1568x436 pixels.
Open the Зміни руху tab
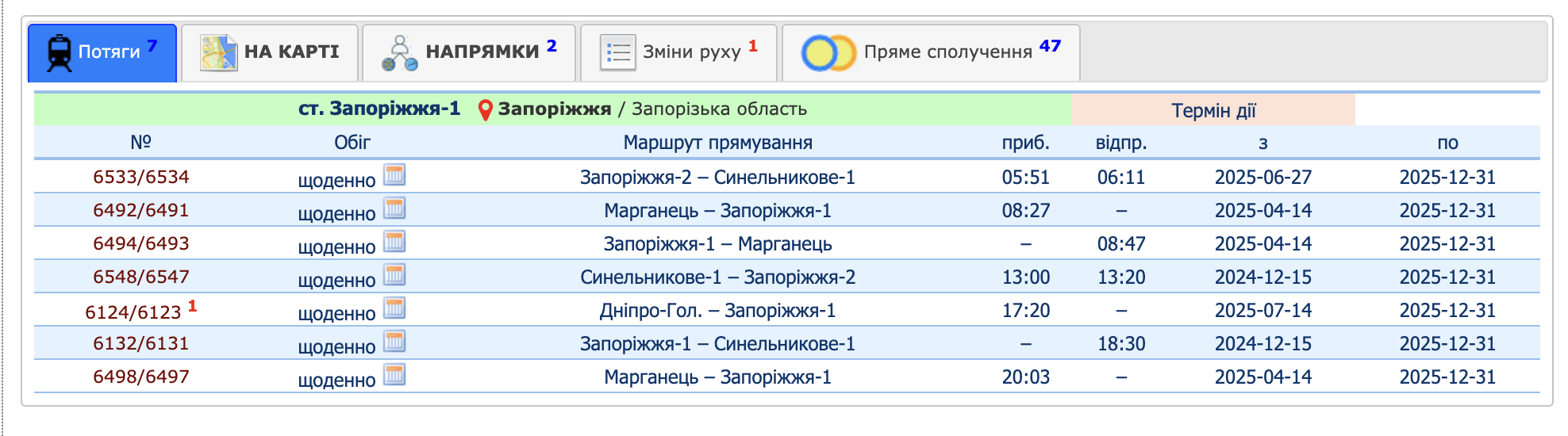pyautogui.click(x=678, y=52)
